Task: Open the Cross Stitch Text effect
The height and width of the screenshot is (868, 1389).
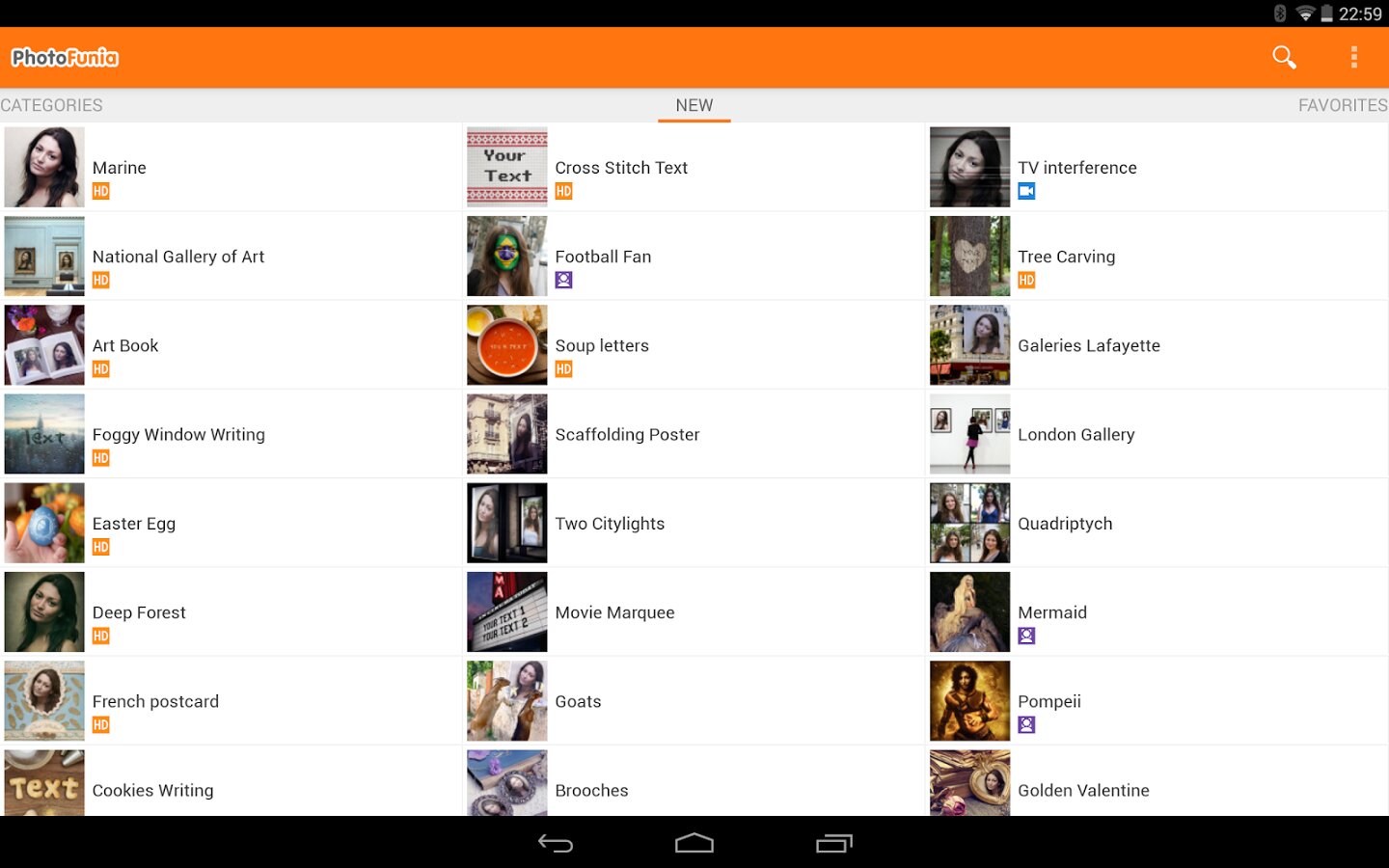Action: (x=621, y=168)
